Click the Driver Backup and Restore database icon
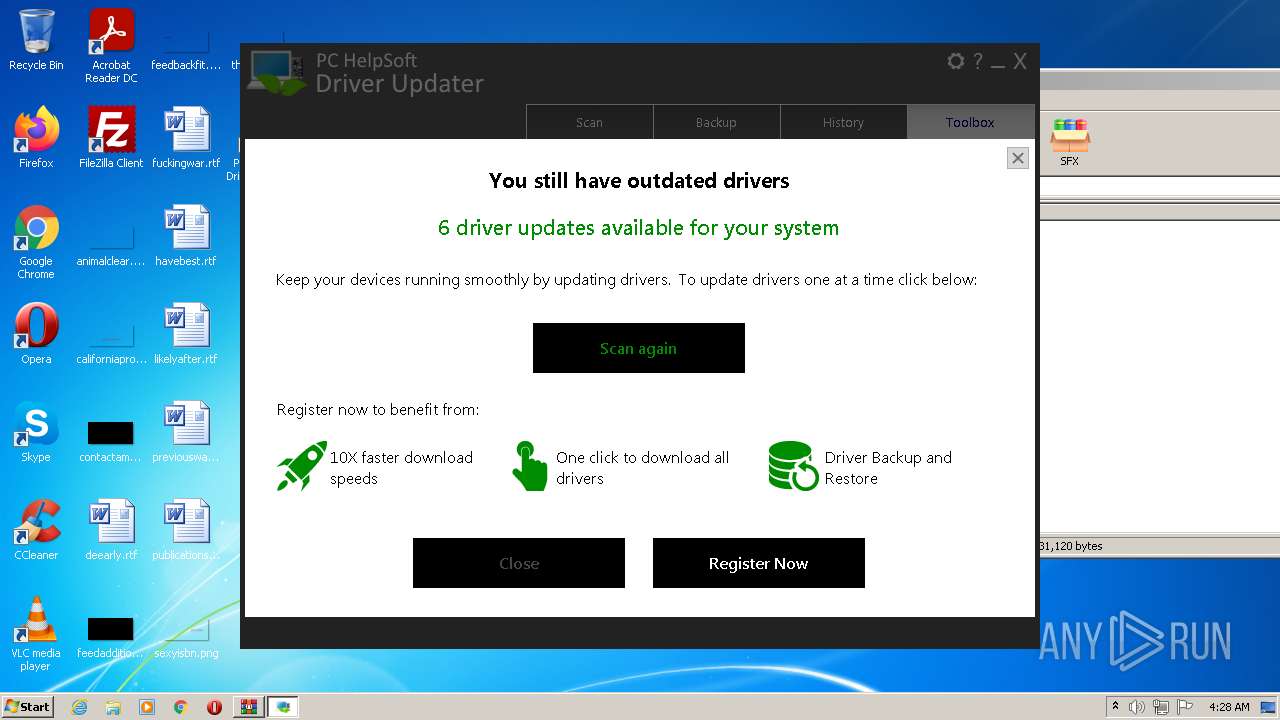Image resolution: width=1280 pixels, height=720 pixels. (794, 466)
